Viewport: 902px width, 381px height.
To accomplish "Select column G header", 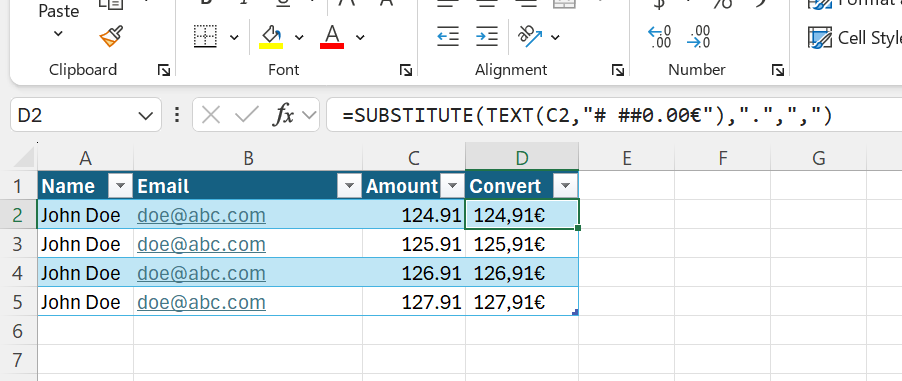I will pyautogui.click(x=819, y=158).
